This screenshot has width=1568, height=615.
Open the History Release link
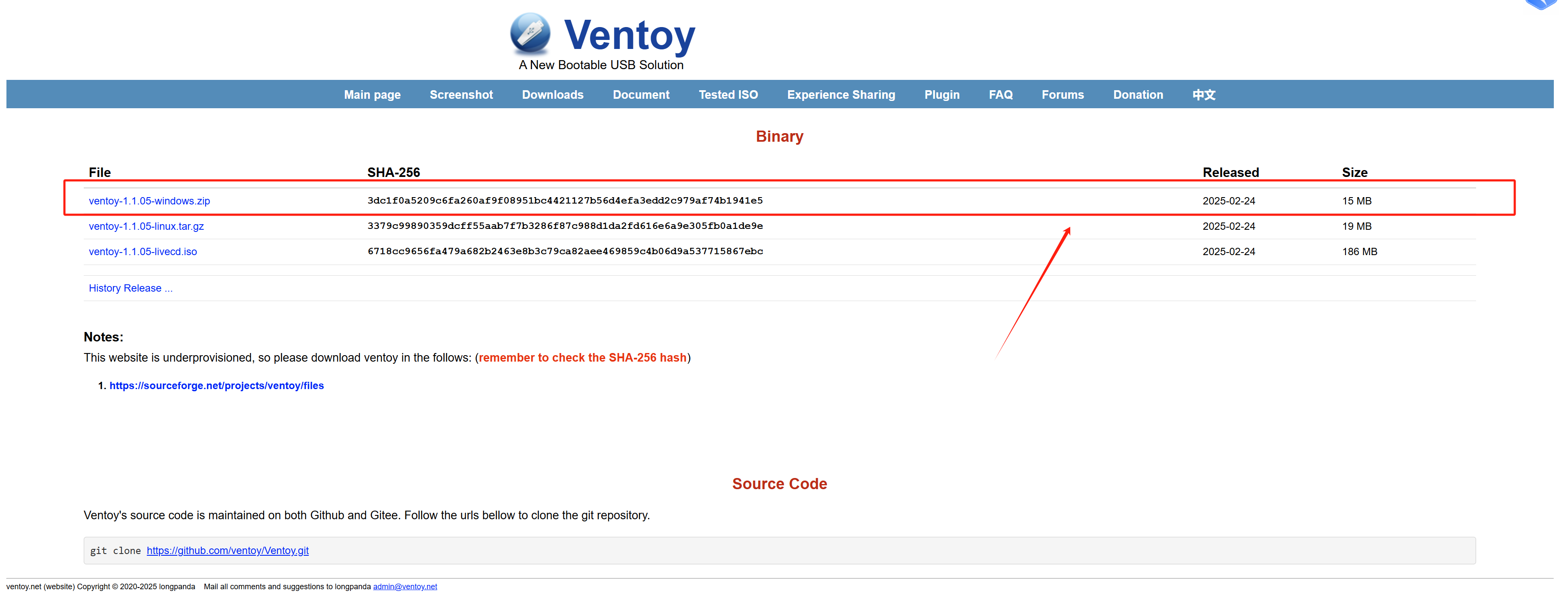coord(130,288)
